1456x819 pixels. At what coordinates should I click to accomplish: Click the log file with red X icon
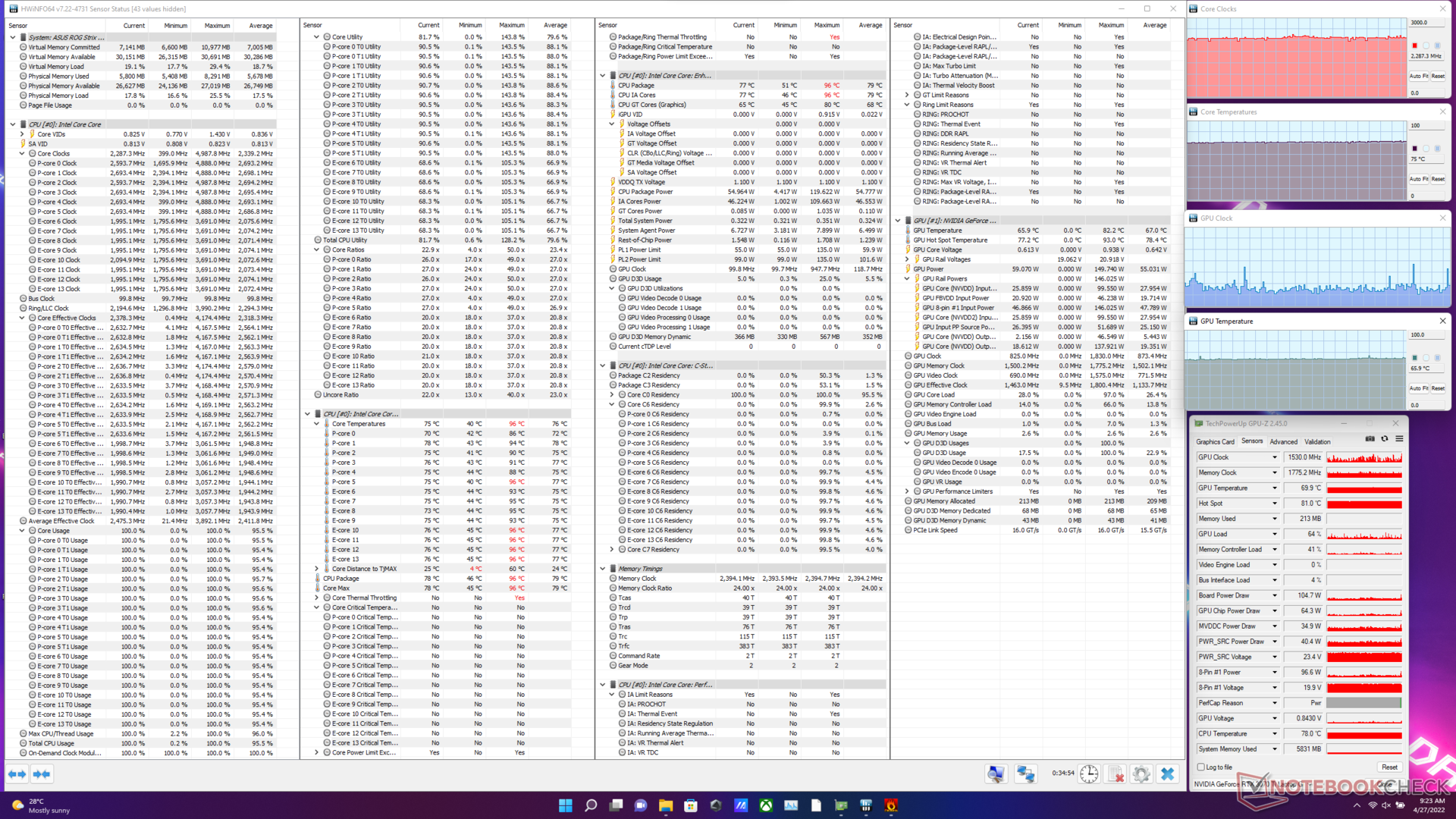1116,773
